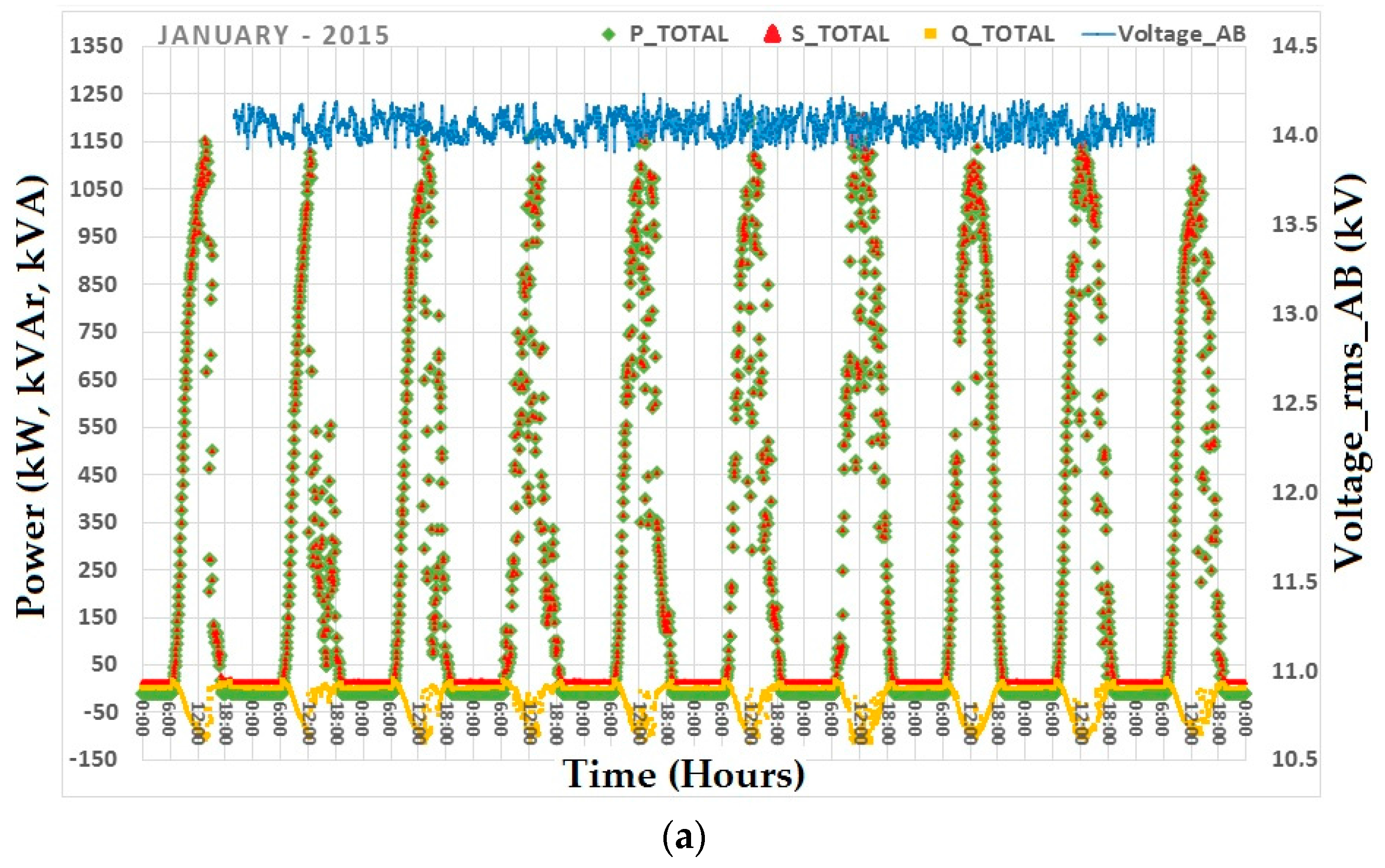Screen dimensions: 1385x868
Task: Select the S_TOTAL legend text label
Action: 840,34
